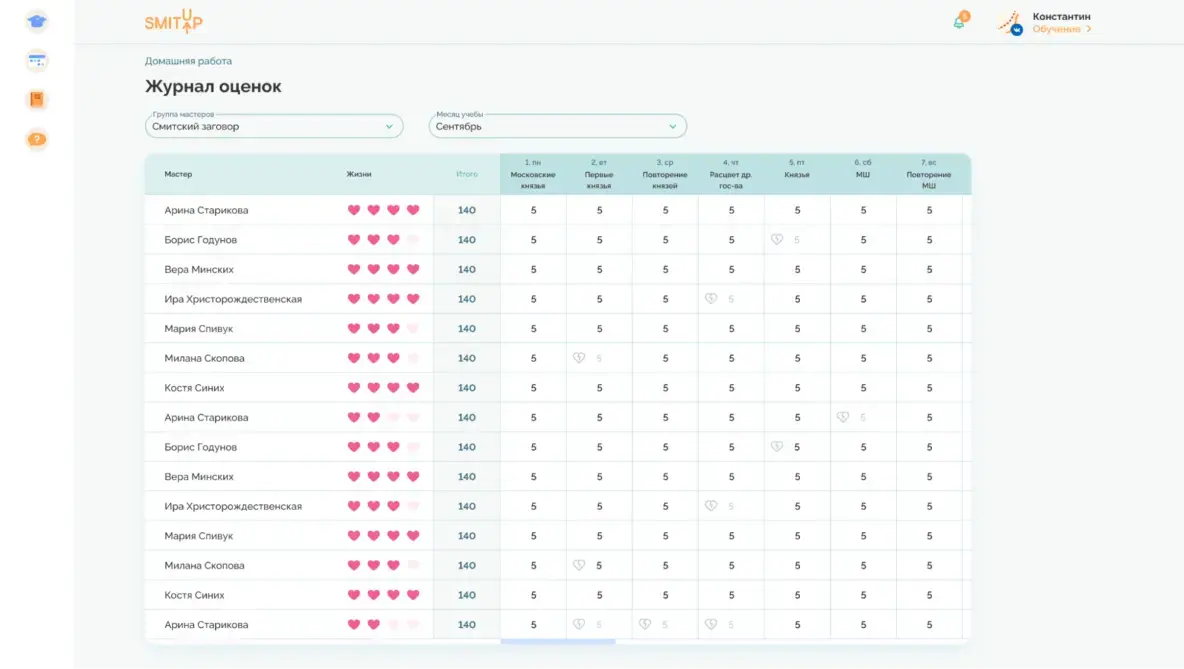The image size is (1184, 669).
Task: Open the Месяц учебы dropdown
Action: [557, 127]
